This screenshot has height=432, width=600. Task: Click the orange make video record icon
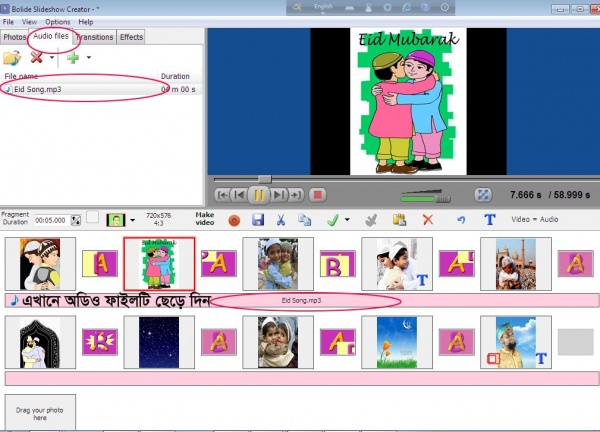point(234,220)
